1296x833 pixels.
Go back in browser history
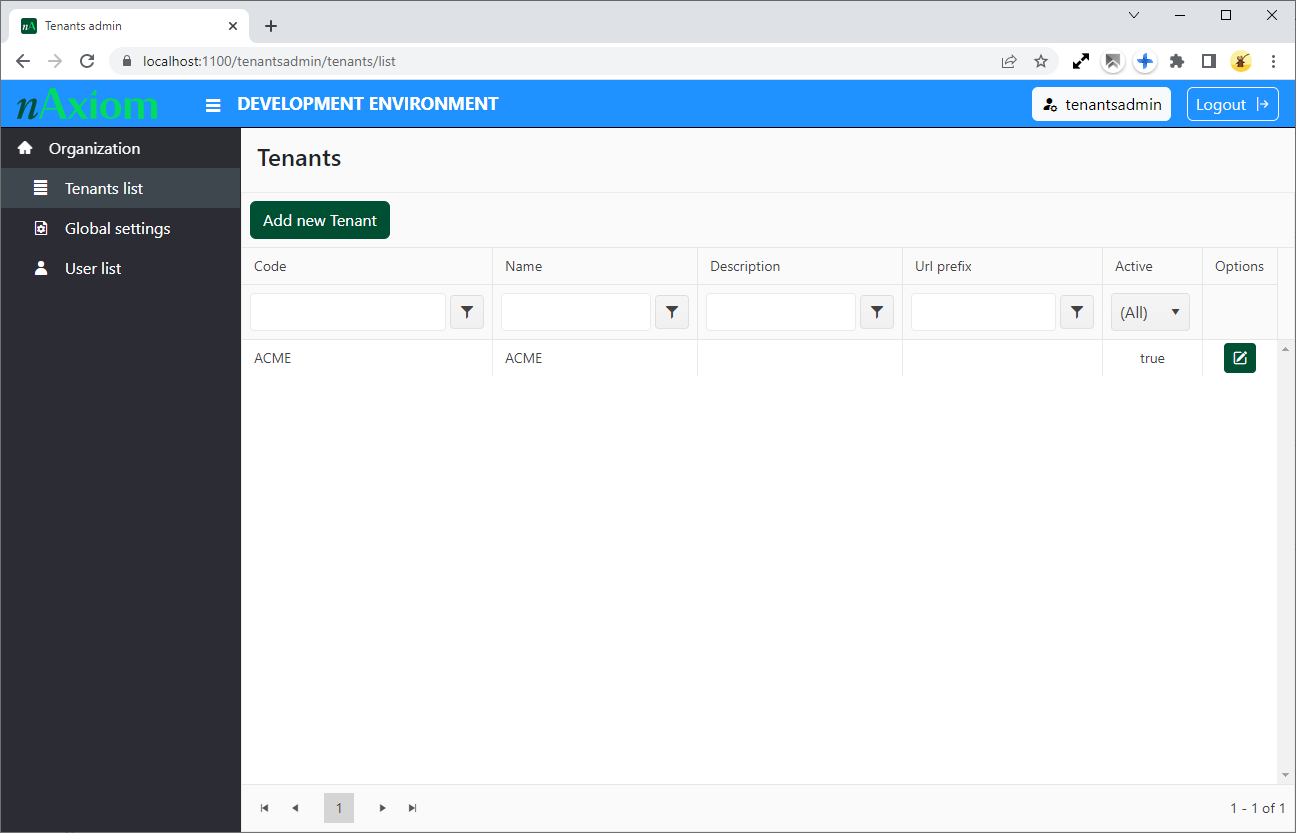tap(23, 61)
